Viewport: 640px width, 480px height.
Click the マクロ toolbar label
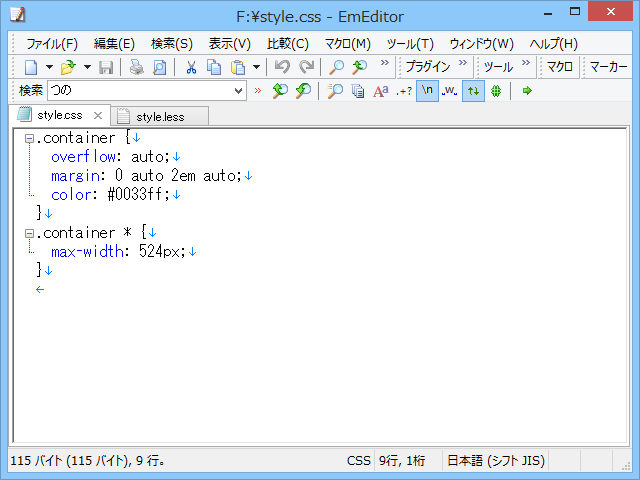tap(560, 67)
